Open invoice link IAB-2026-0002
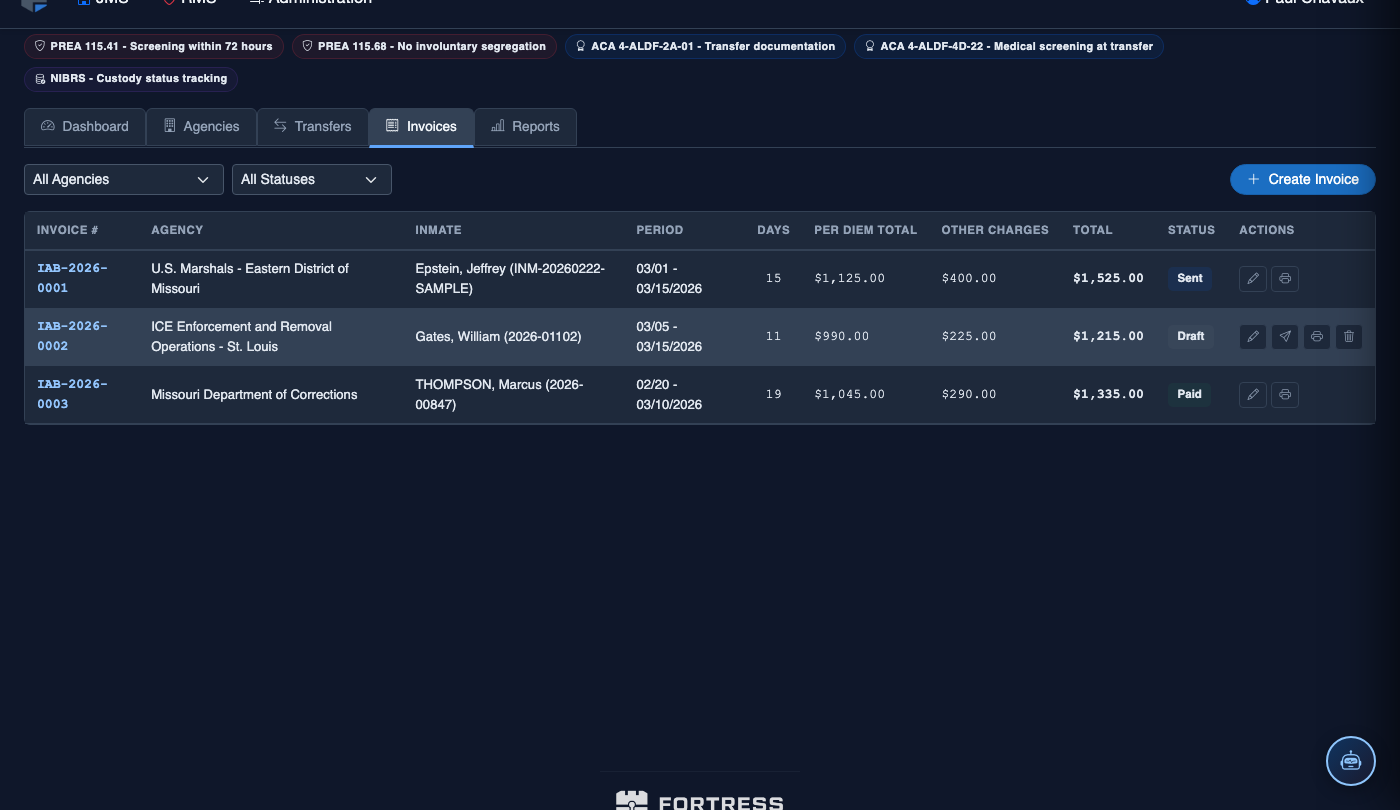The height and width of the screenshot is (810, 1400). tap(72, 336)
